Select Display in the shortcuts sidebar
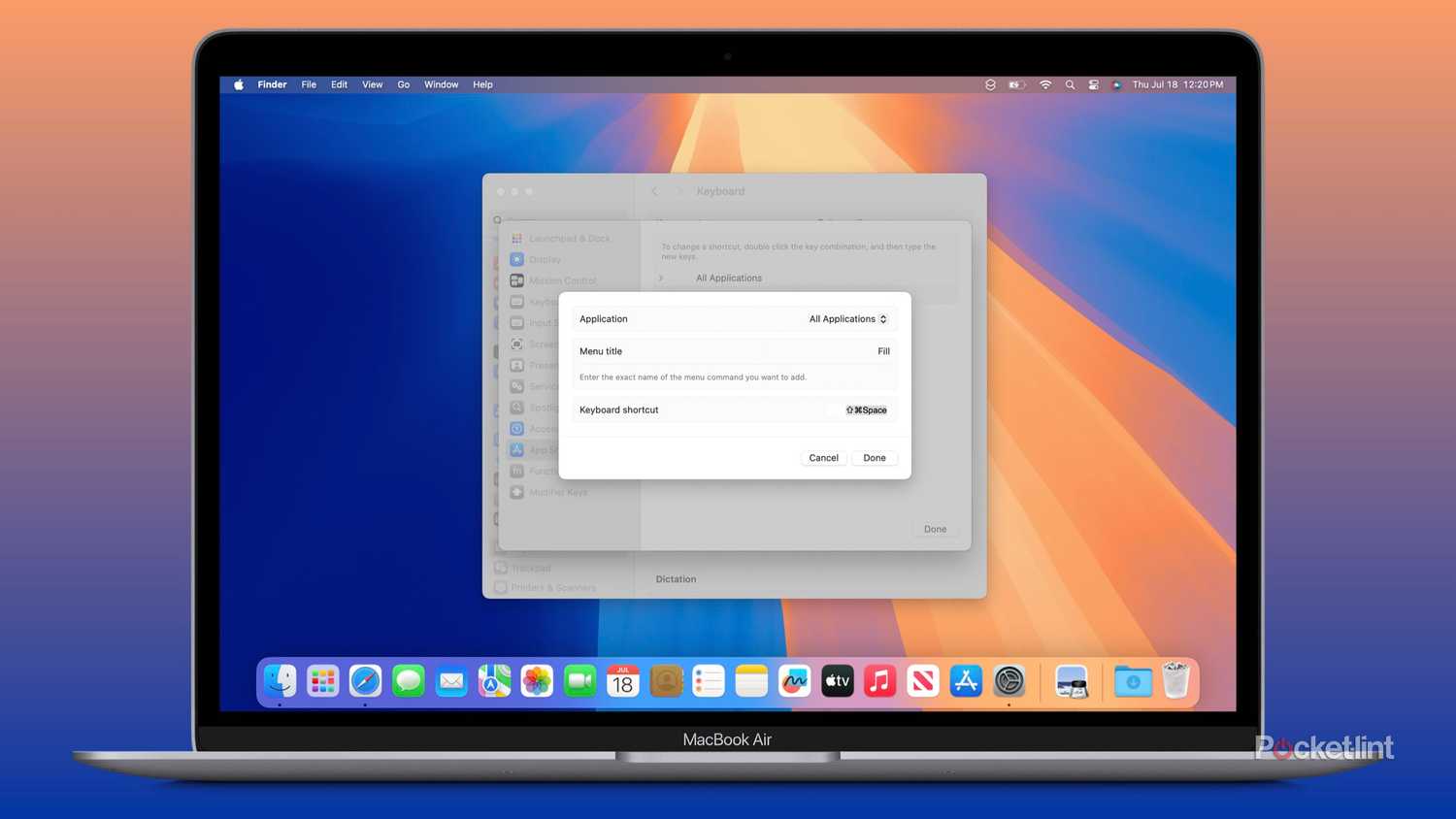 click(545, 260)
